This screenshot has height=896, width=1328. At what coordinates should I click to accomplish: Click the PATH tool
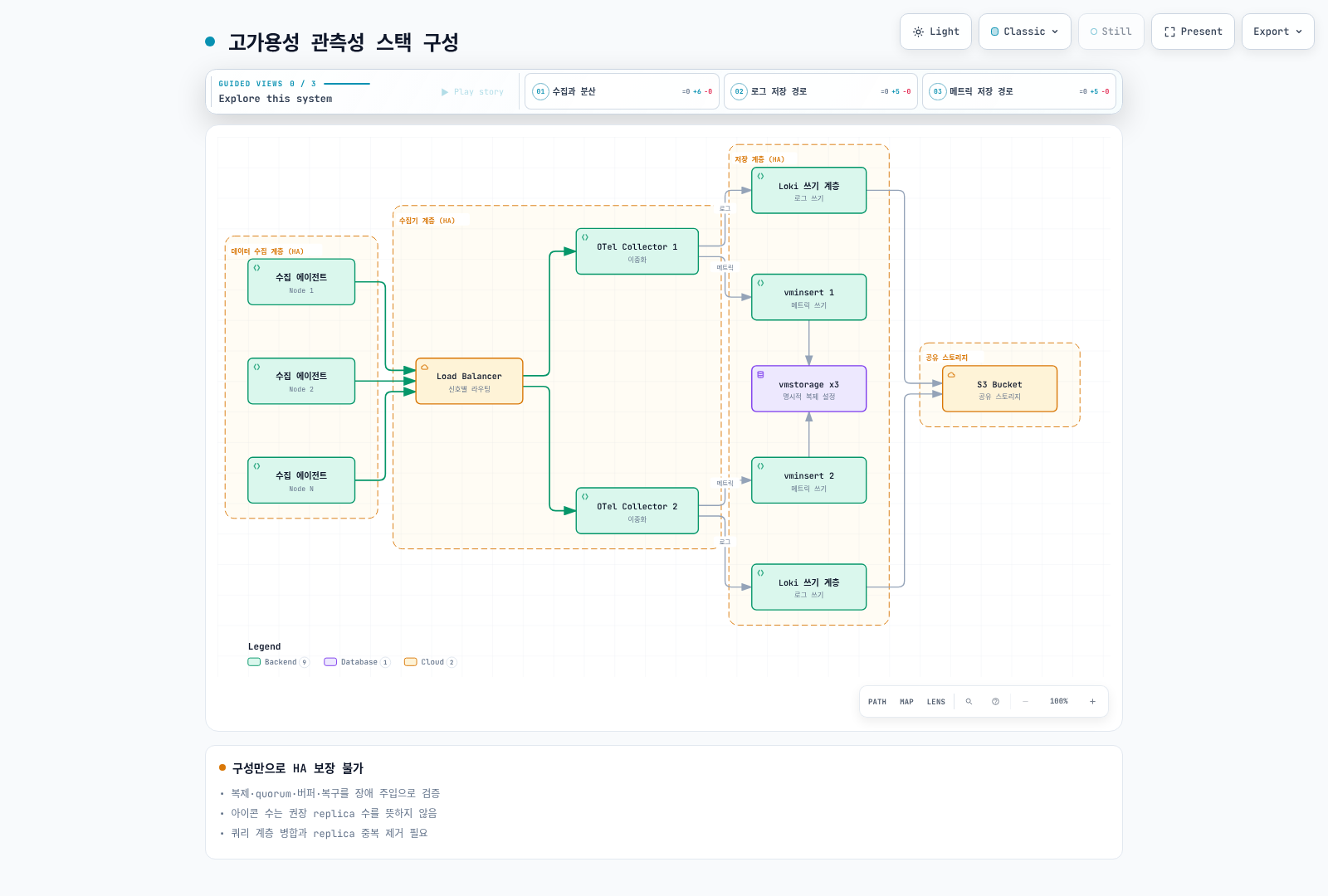877,702
